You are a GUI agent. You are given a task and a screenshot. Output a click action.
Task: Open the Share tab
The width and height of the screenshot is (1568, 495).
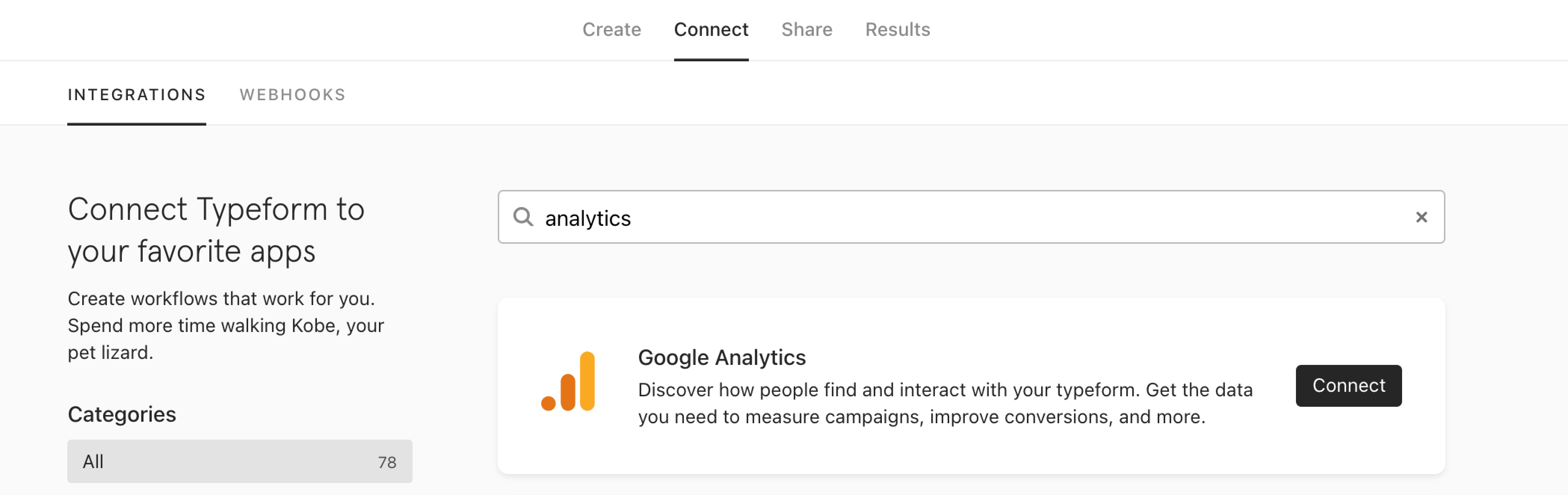click(x=807, y=29)
